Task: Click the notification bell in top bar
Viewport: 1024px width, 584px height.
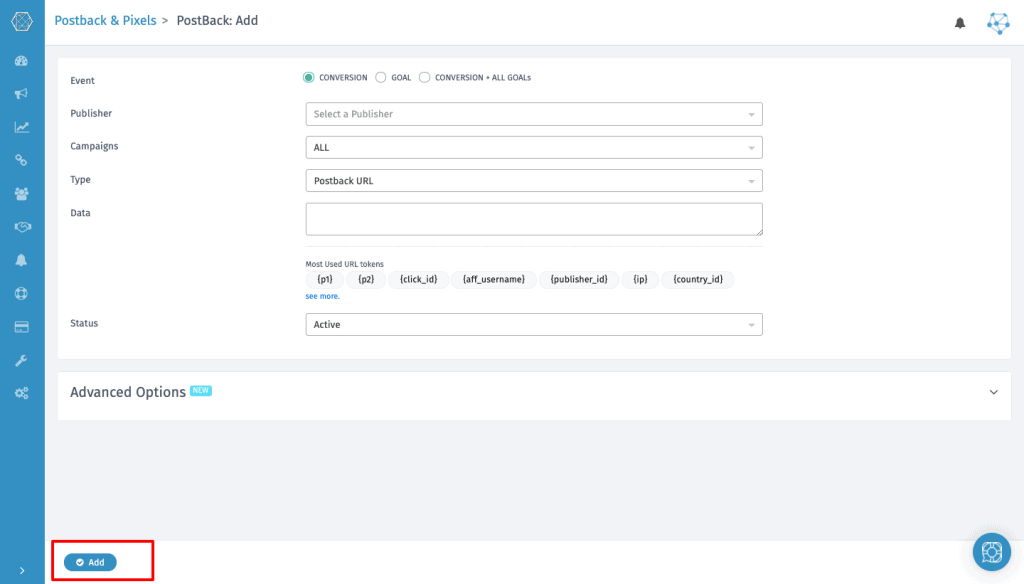Action: (x=959, y=24)
